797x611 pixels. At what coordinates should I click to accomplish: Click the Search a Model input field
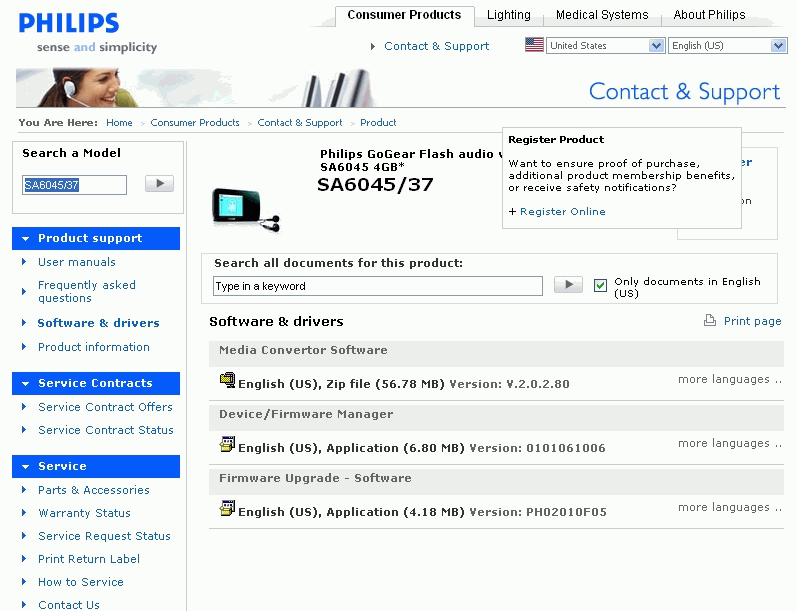click(x=74, y=185)
